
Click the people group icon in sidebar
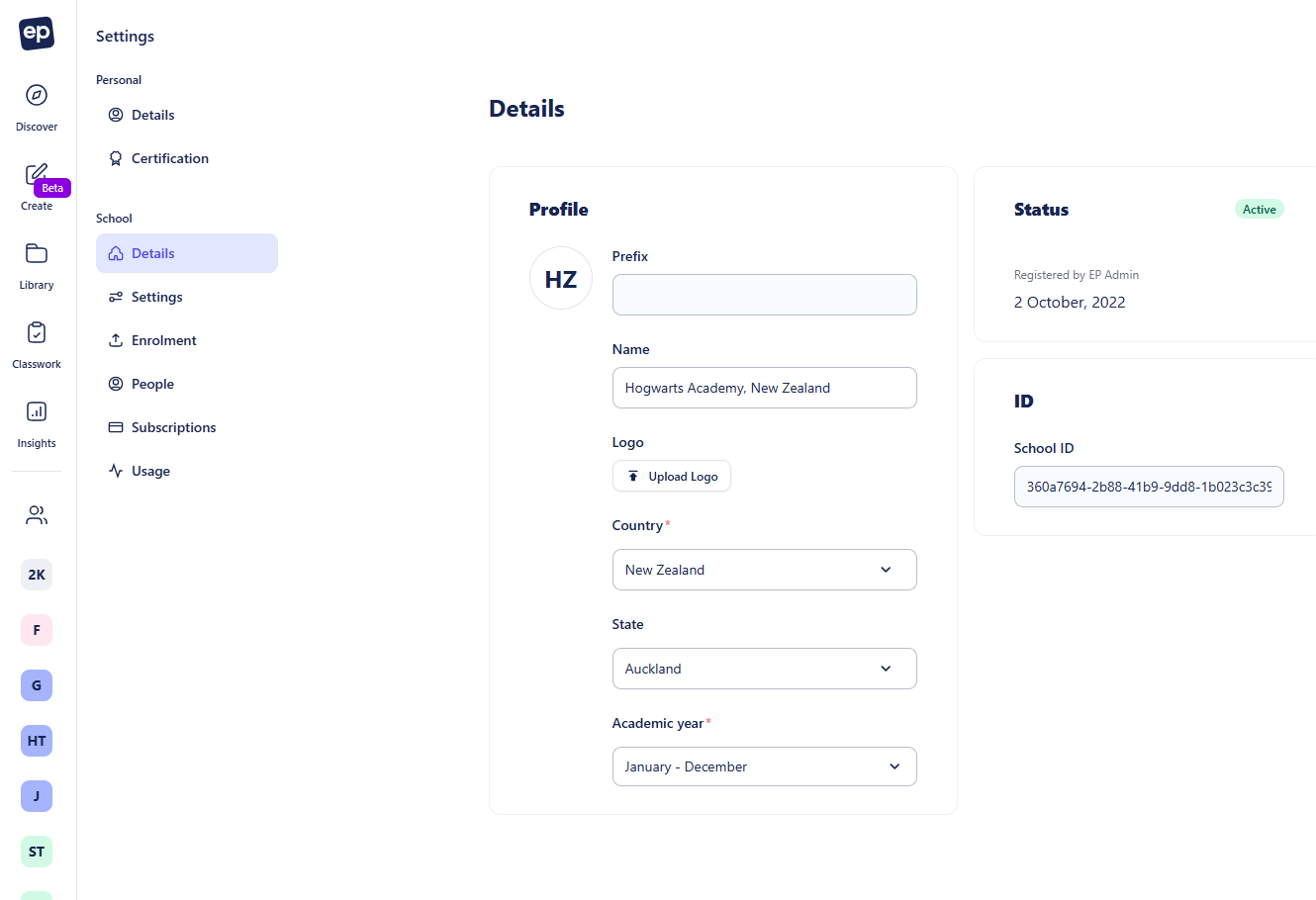(x=37, y=514)
